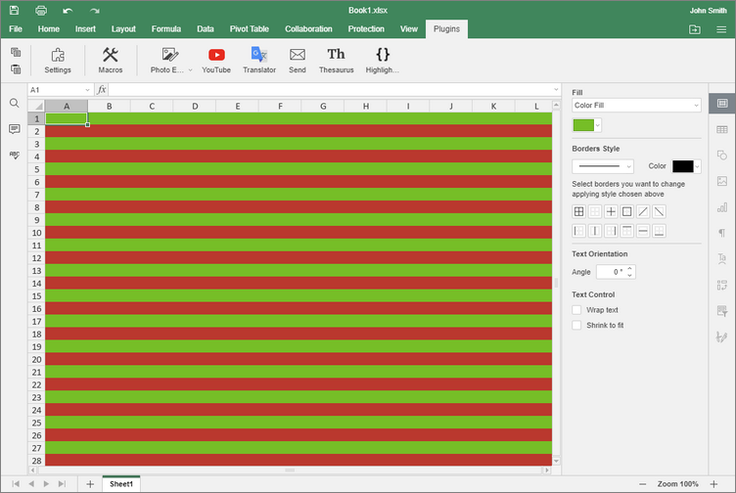736x493 pixels.
Task: Open the Macros plugin
Action: click(110, 61)
